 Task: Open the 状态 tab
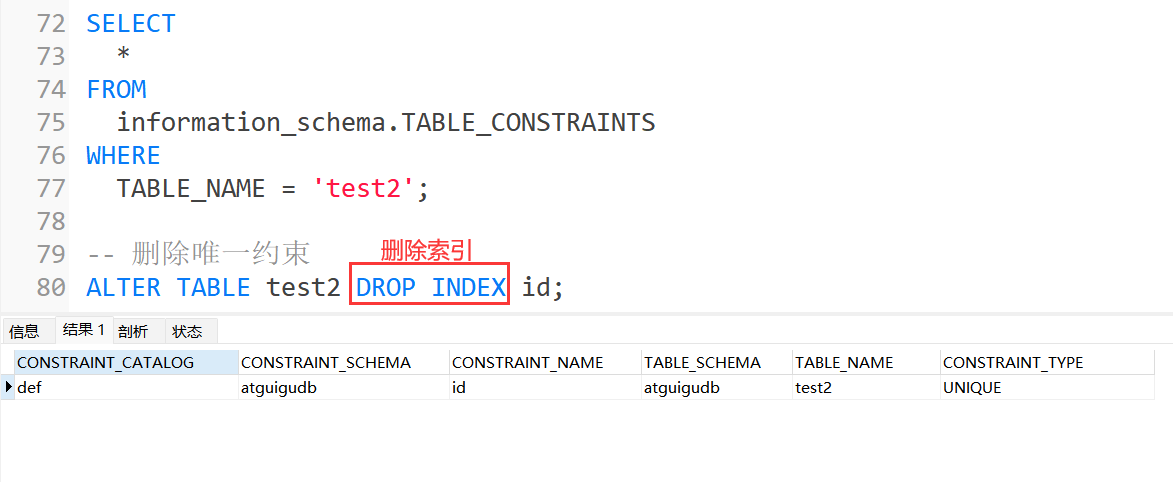point(187,331)
